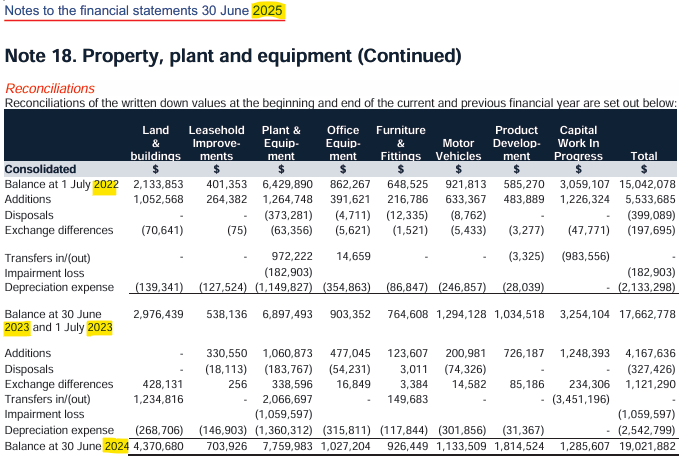Click the highlighted 2024 in the closing balance row

115,447
